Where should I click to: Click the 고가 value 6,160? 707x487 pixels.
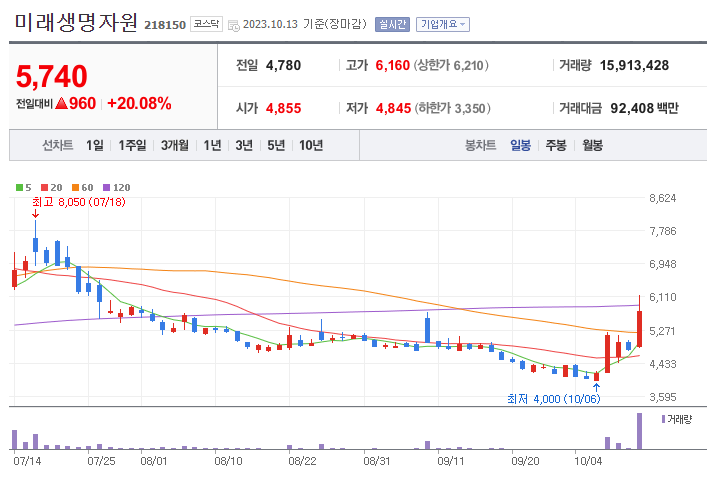tap(393, 65)
